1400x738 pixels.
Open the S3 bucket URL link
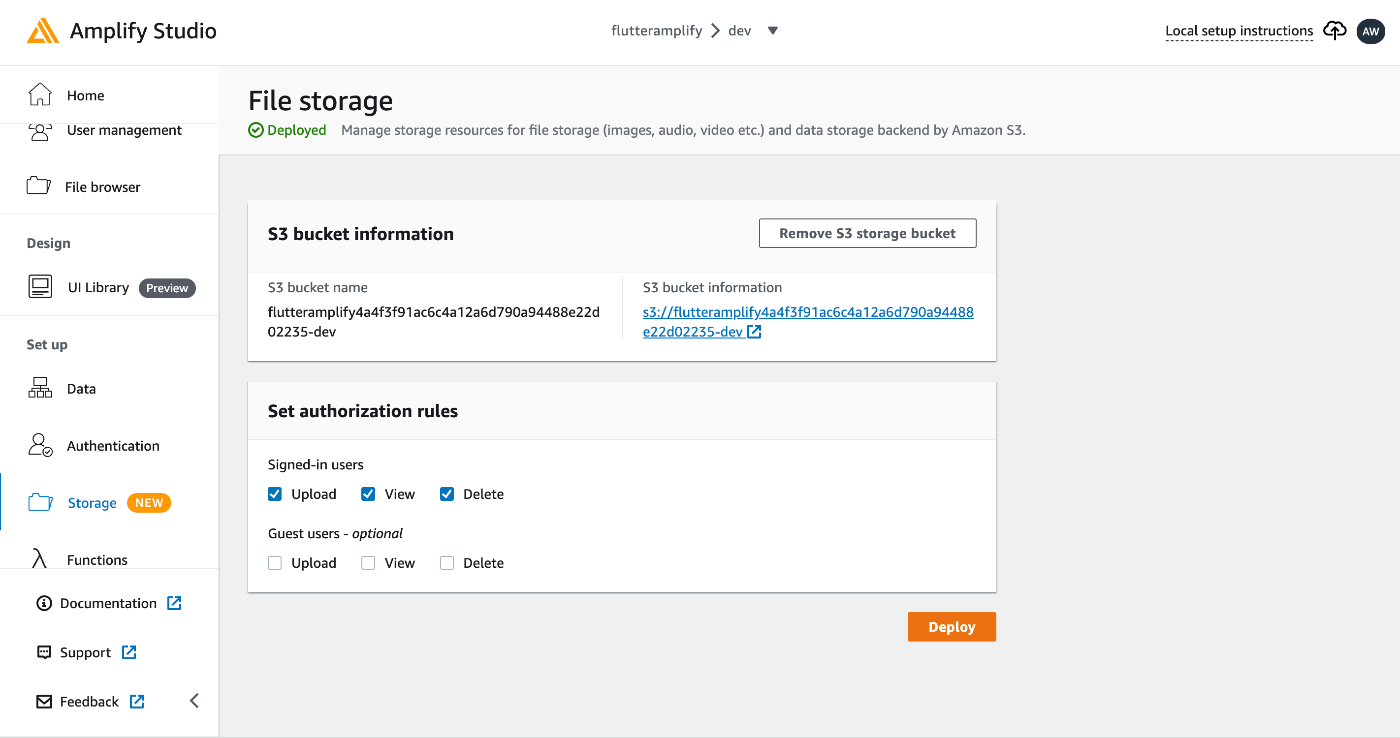[807, 321]
